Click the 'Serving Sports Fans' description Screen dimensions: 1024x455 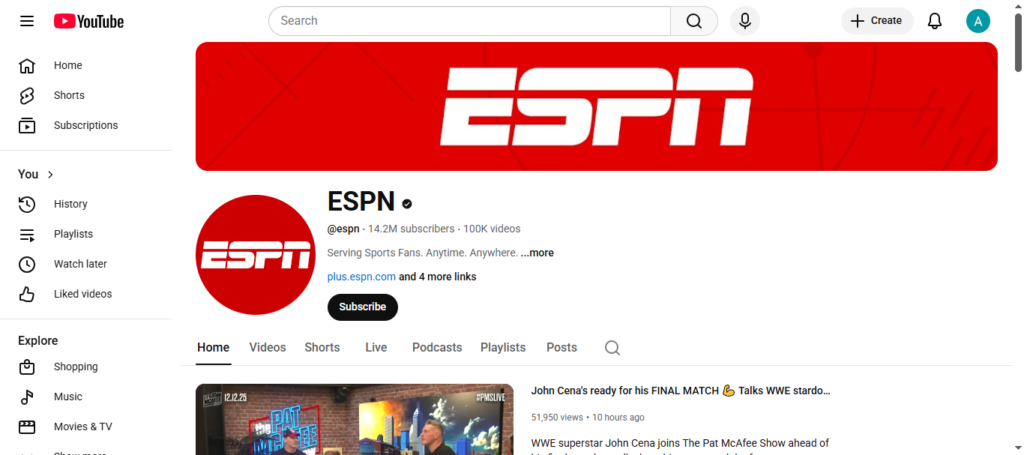coord(423,253)
